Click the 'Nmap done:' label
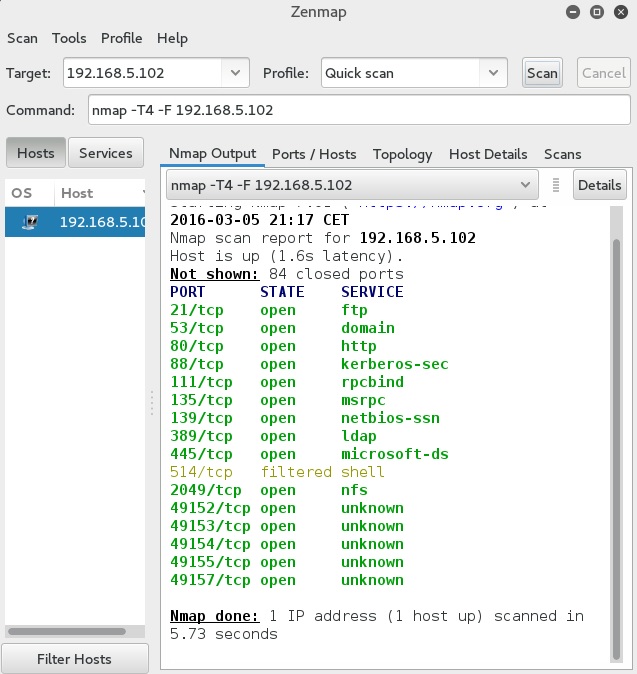Image resolution: width=637 pixels, height=674 pixels. pyautogui.click(x=214, y=616)
